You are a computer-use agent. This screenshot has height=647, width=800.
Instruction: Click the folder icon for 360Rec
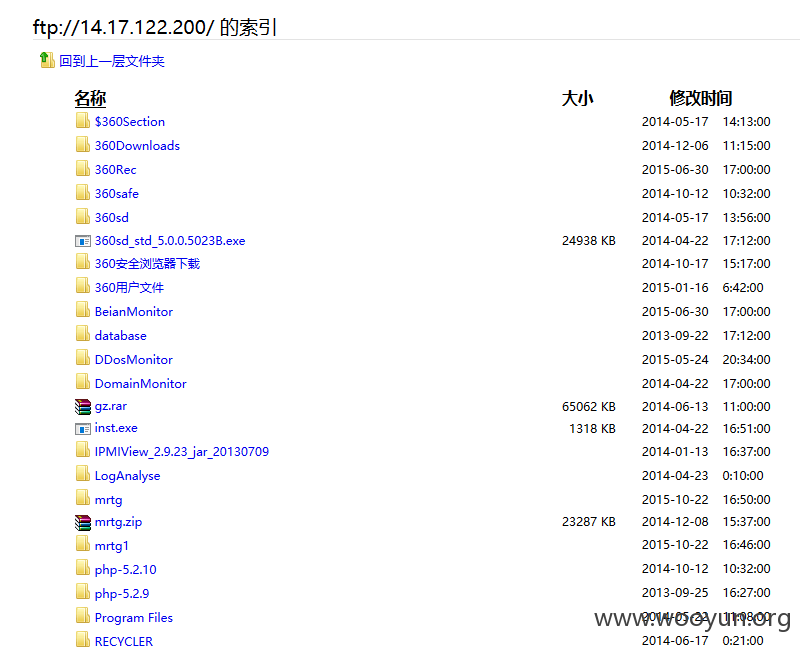(83, 168)
